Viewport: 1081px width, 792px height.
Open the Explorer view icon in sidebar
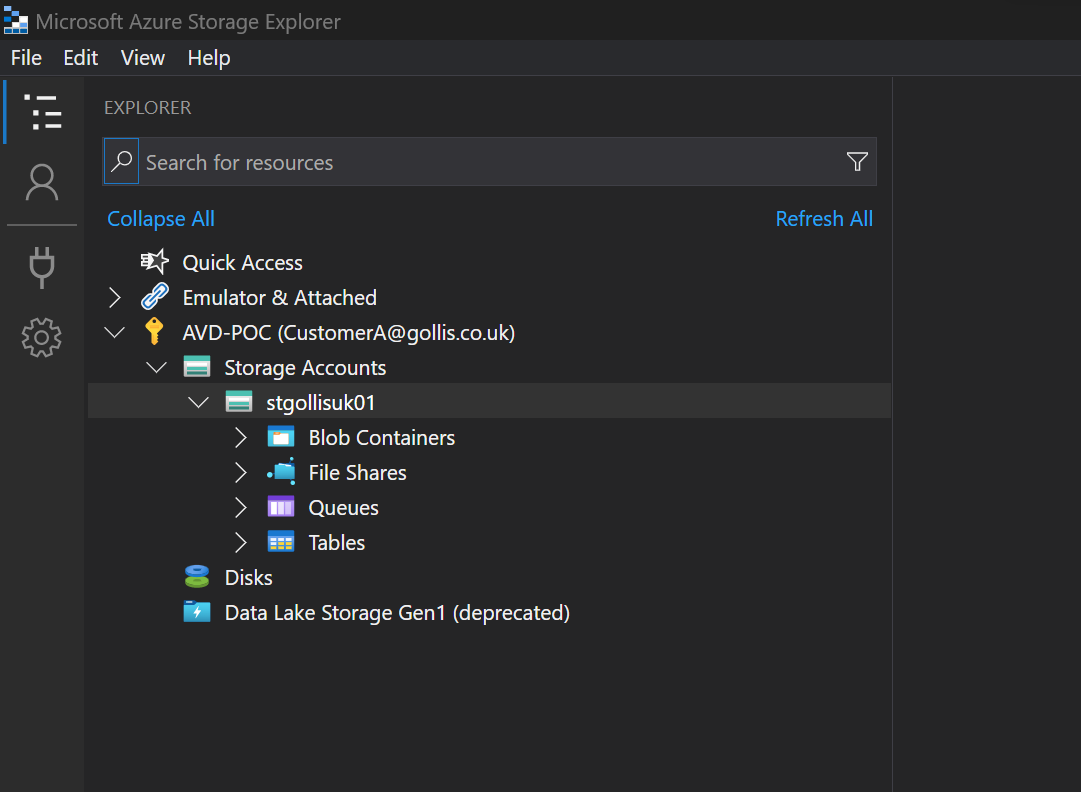[x=42, y=112]
